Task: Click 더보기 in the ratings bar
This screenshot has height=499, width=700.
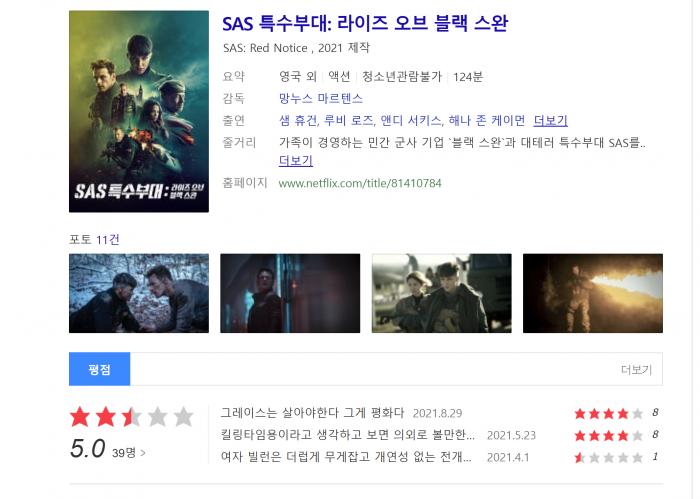Action: pos(636,370)
